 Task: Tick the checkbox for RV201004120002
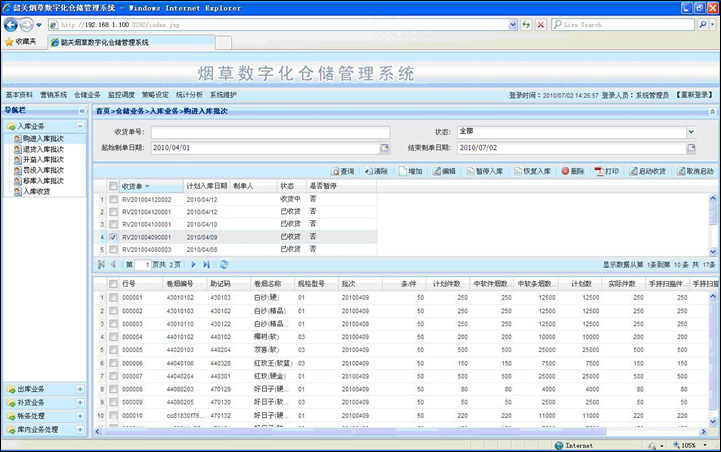point(113,200)
